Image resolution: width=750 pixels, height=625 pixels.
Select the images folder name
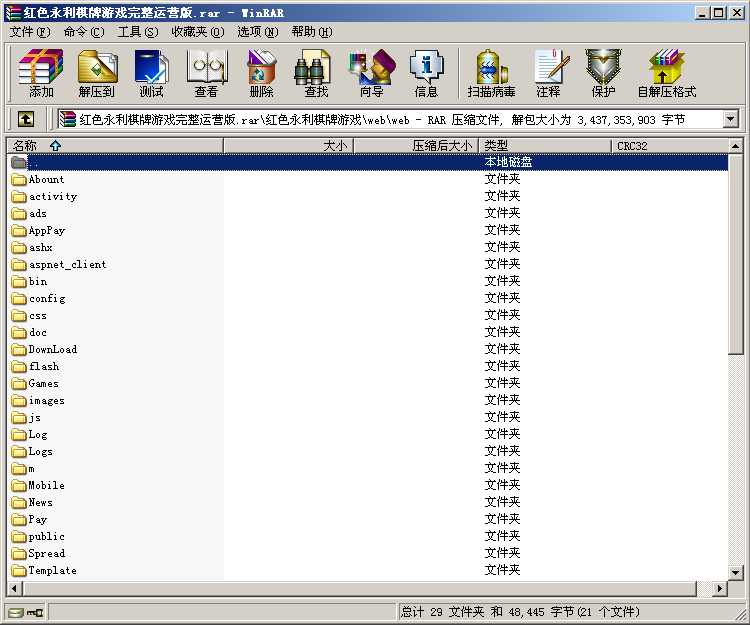point(47,401)
